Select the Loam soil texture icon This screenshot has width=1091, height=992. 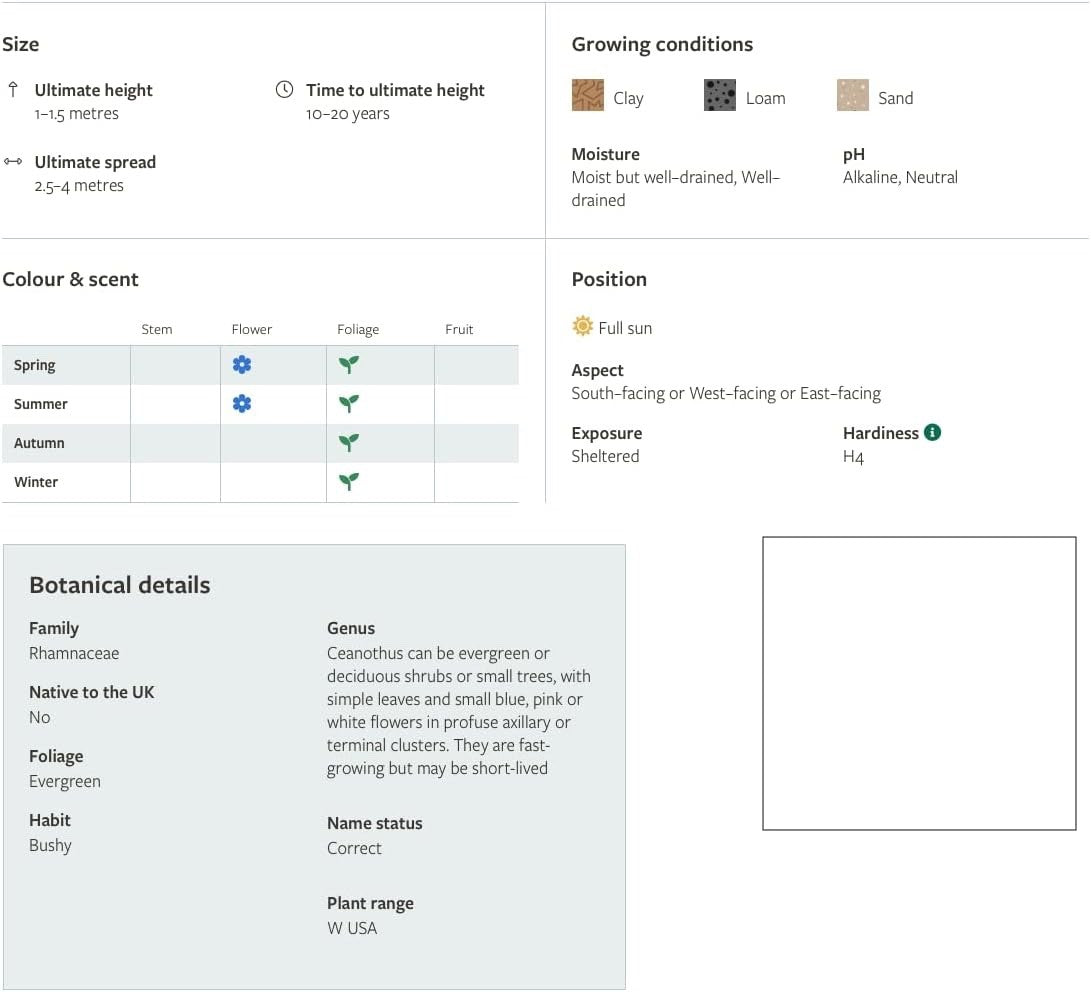click(720, 95)
